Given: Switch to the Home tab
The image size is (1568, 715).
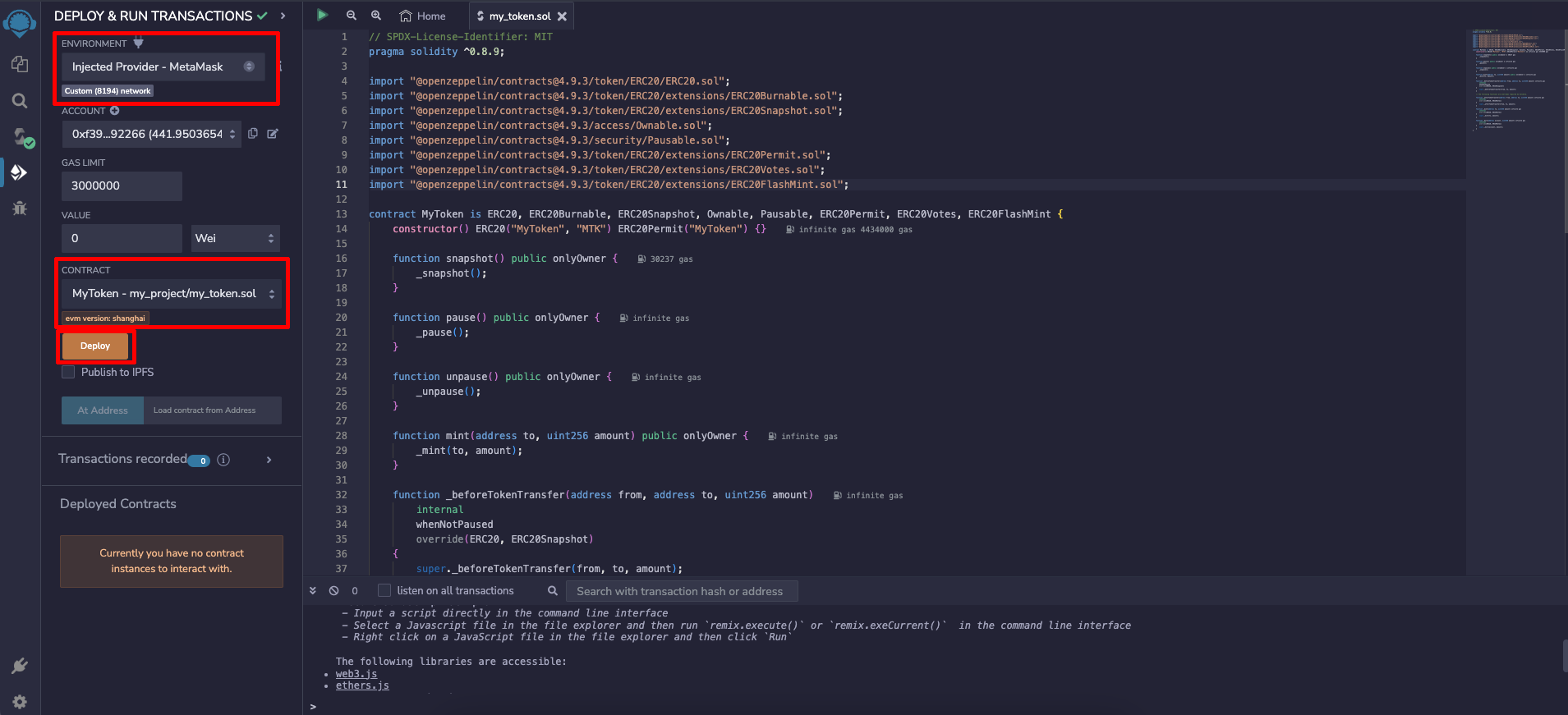Looking at the screenshot, I should click(423, 16).
